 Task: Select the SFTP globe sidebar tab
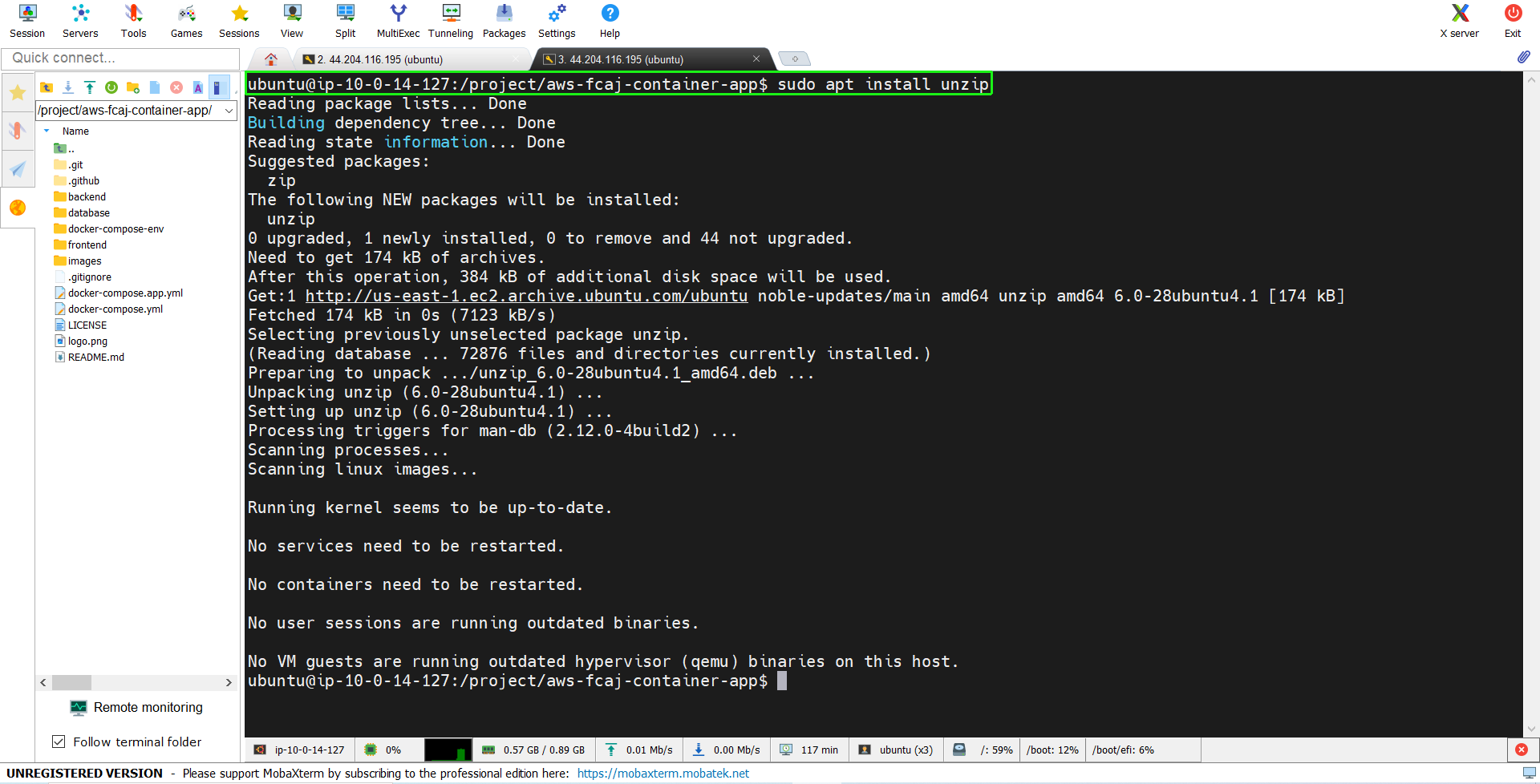[x=17, y=208]
